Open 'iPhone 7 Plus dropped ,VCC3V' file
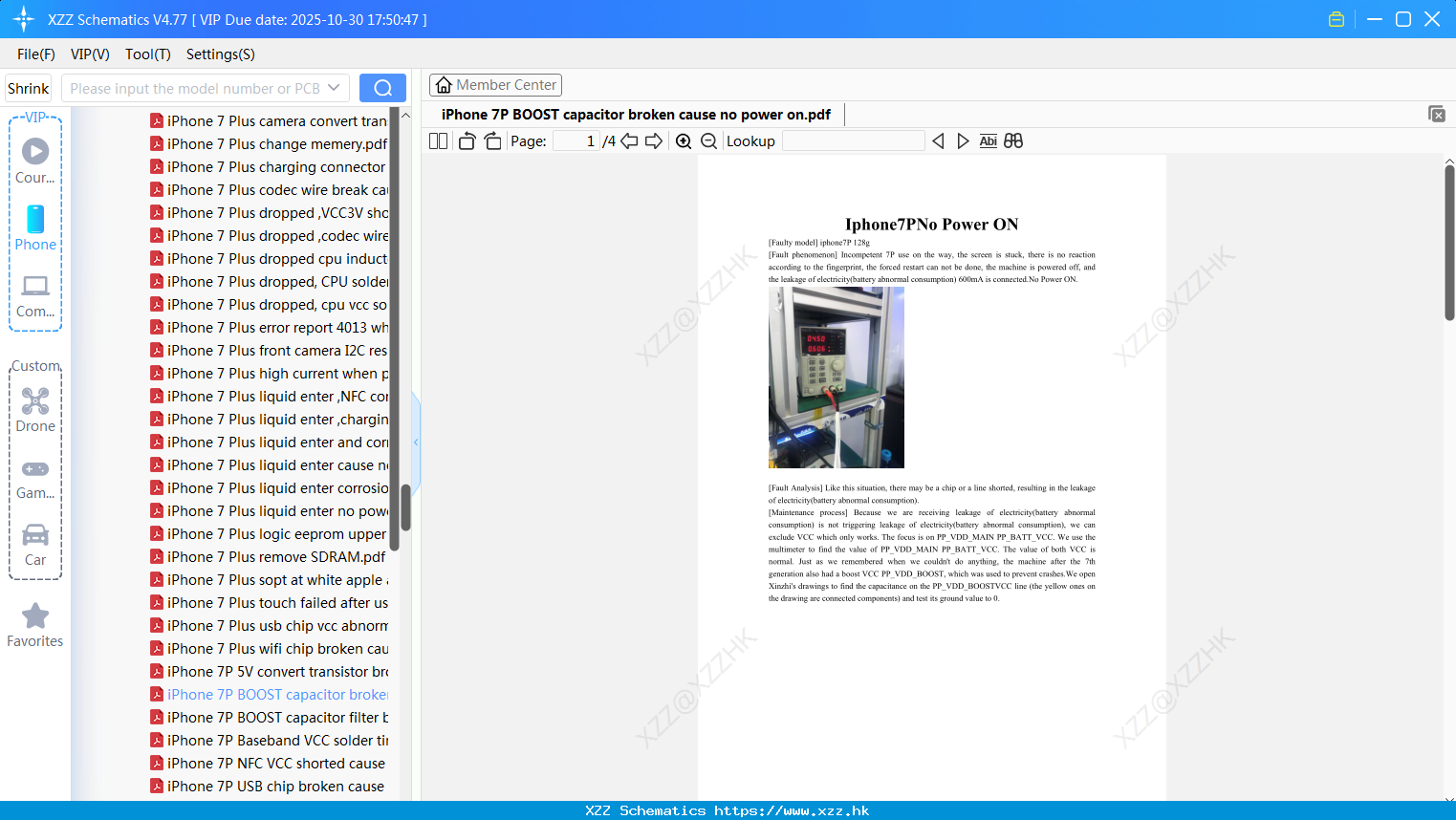This screenshot has width=1456, height=820. (277, 212)
